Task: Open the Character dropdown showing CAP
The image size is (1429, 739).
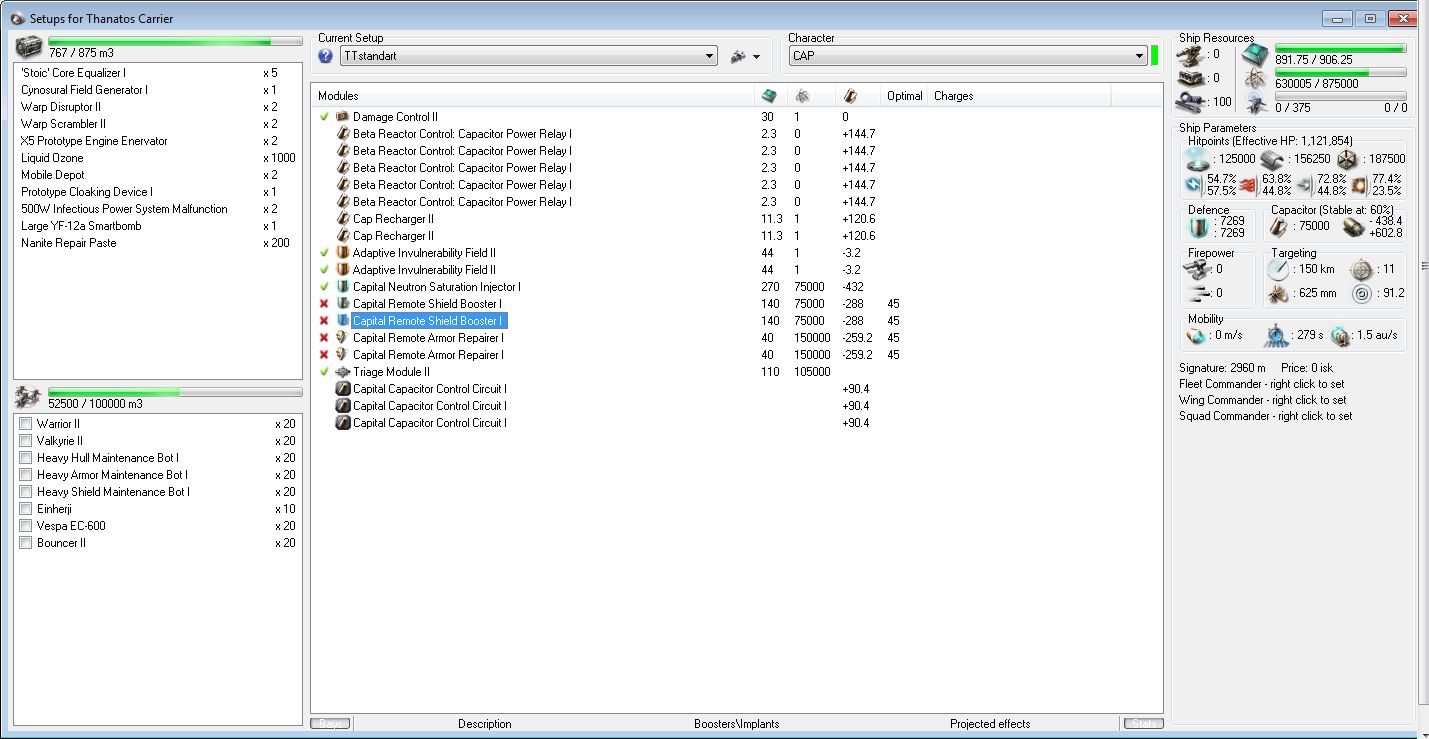Action: click(968, 56)
